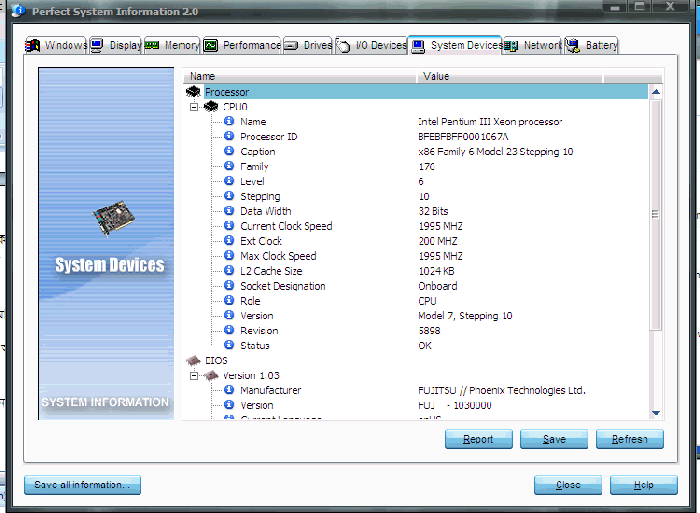Click the Processor chip icon

(193, 92)
